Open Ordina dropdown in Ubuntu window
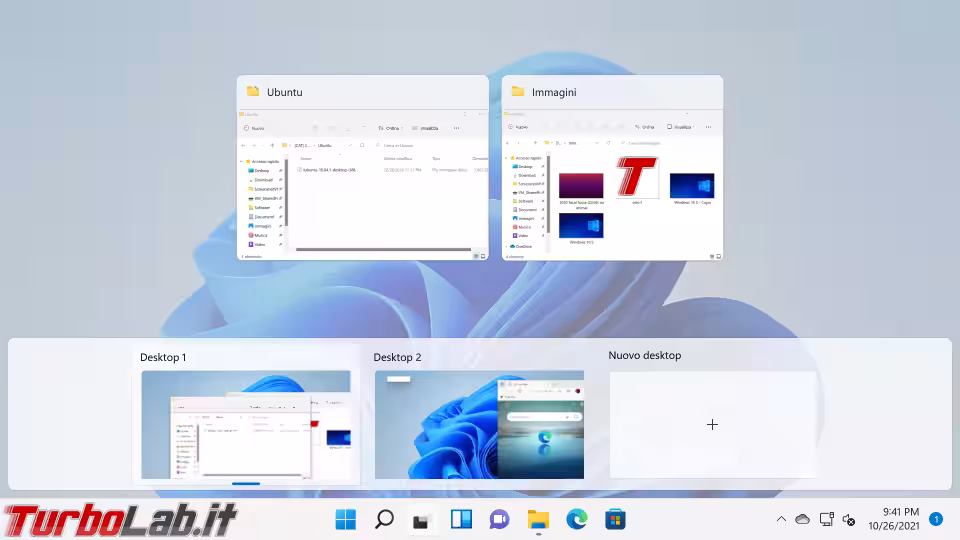Viewport: 960px width, 540px height. (x=390, y=128)
